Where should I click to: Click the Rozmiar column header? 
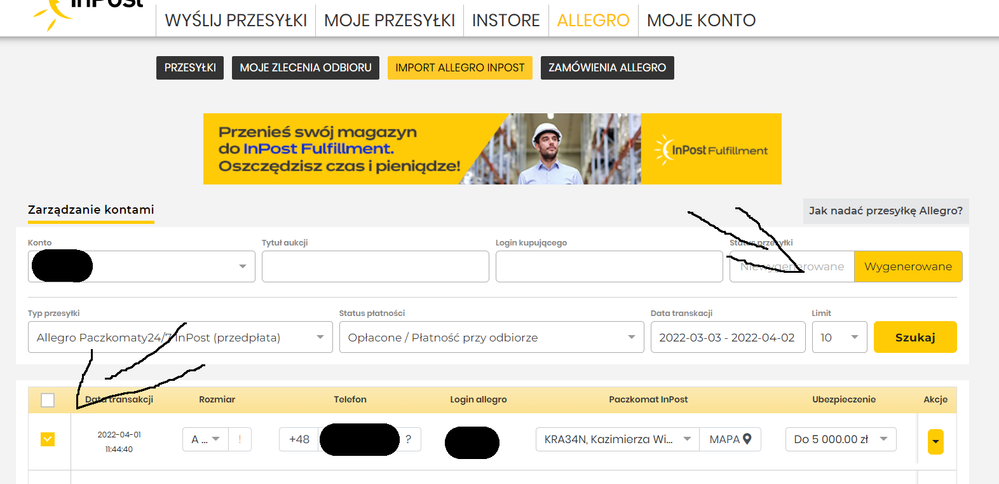pos(217,400)
